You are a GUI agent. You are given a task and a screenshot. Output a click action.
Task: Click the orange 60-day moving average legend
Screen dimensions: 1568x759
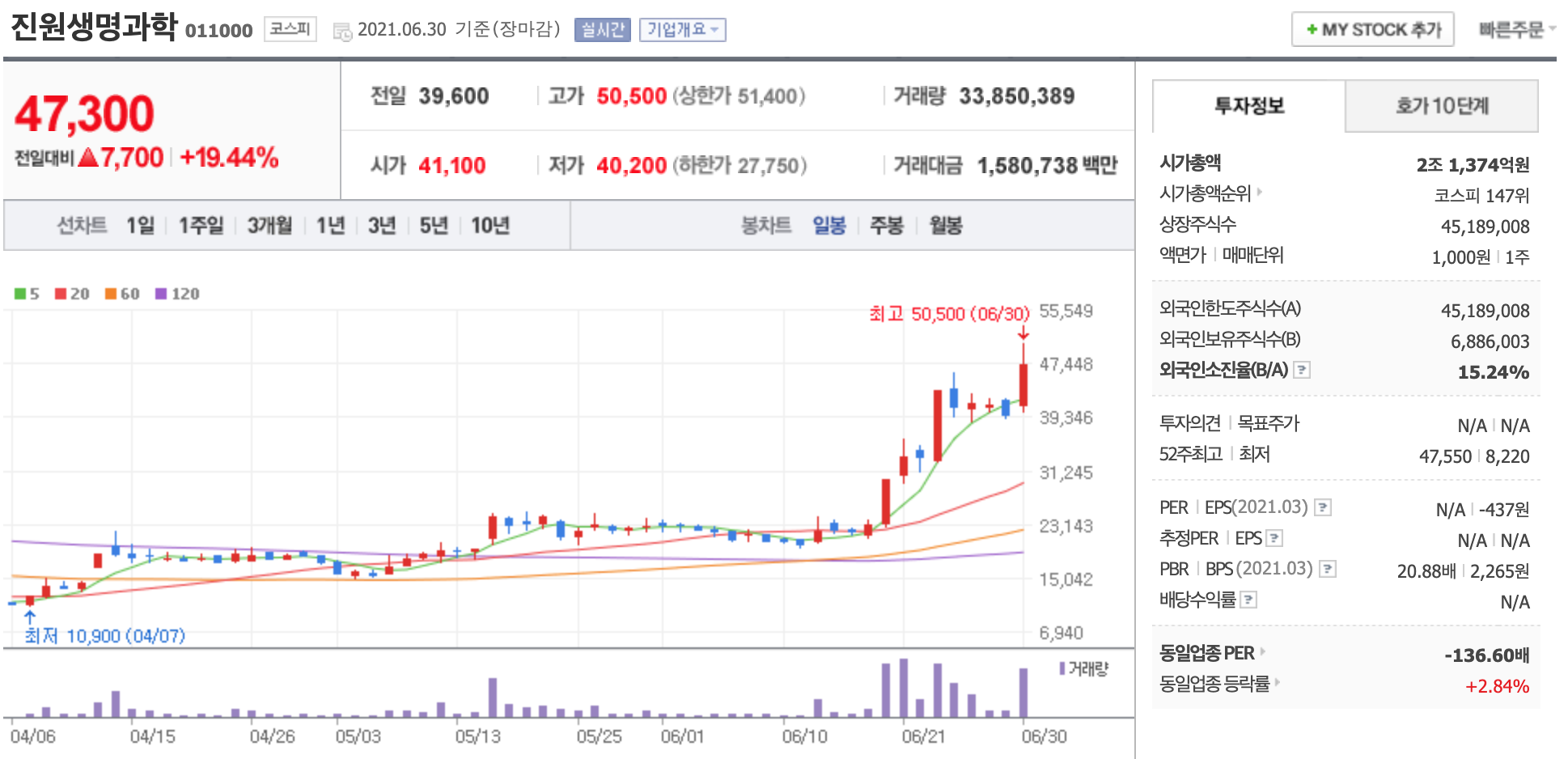(x=122, y=294)
